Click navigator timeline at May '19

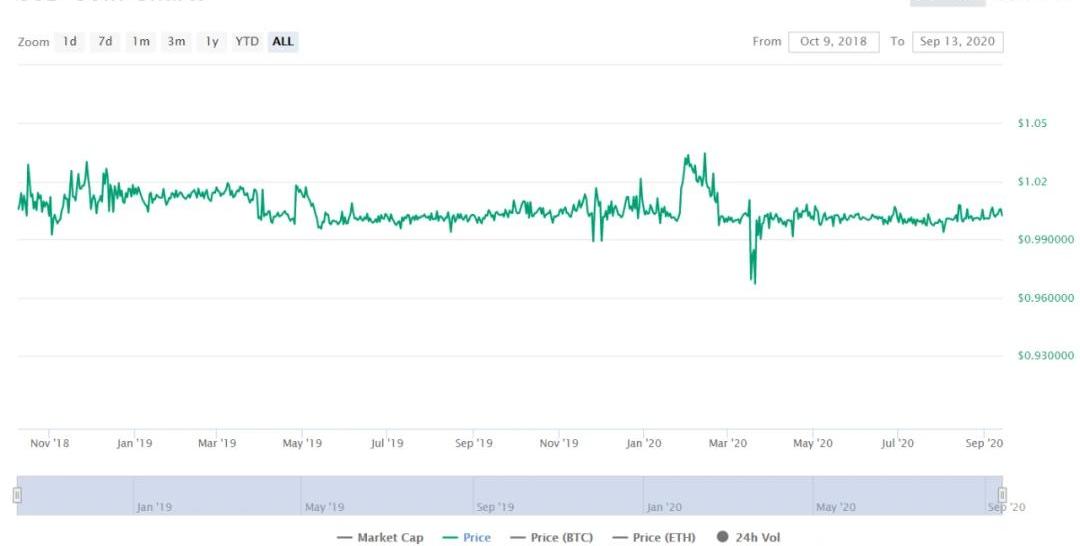click(x=324, y=496)
